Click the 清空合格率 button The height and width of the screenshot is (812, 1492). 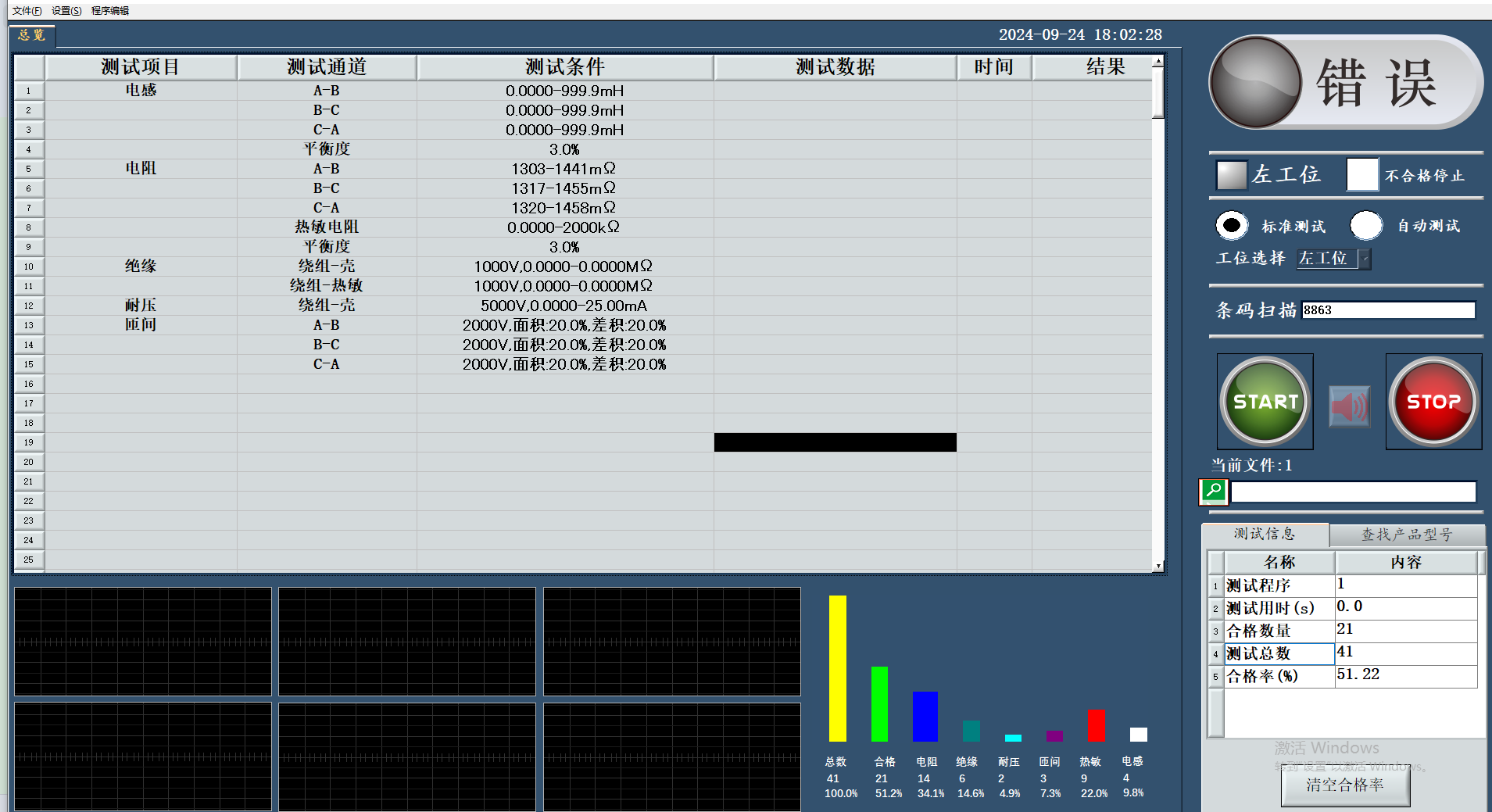coord(1345,785)
